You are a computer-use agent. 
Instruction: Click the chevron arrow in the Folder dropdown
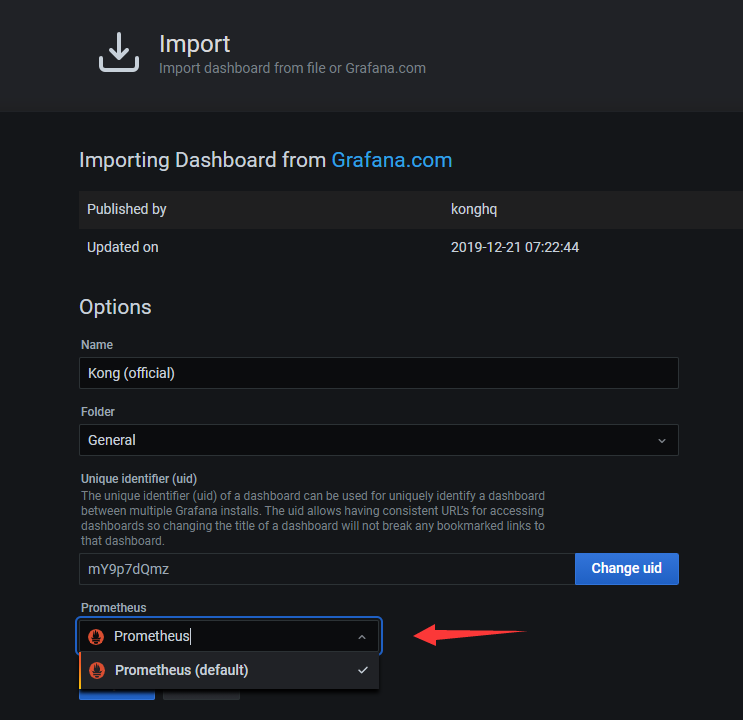tap(662, 441)
